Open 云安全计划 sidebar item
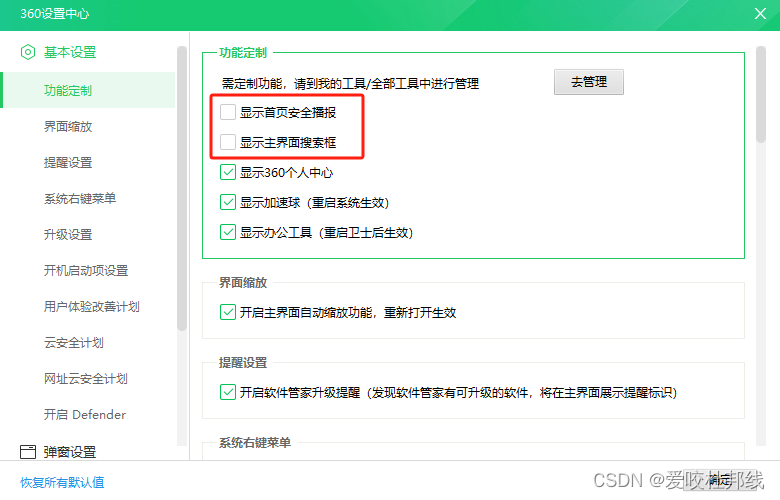780x500 pixels. pos(74,343)
